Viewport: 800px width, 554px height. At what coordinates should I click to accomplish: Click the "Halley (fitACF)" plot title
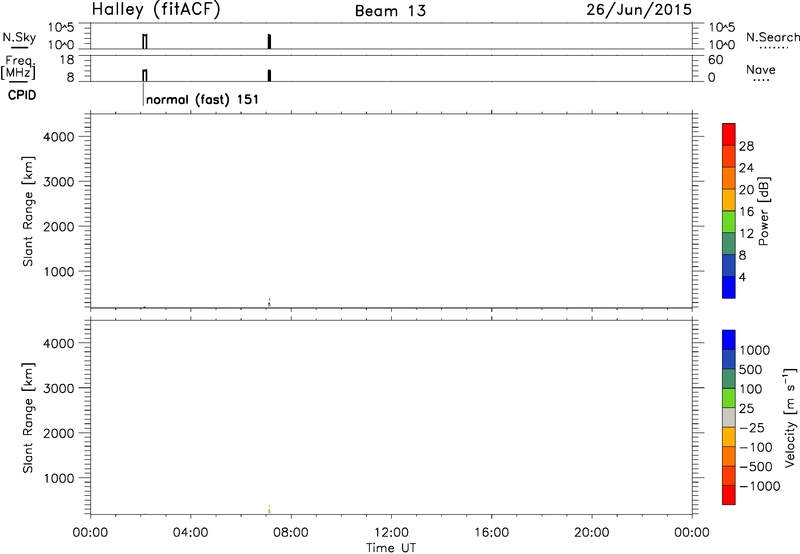[x=156, y=10]
